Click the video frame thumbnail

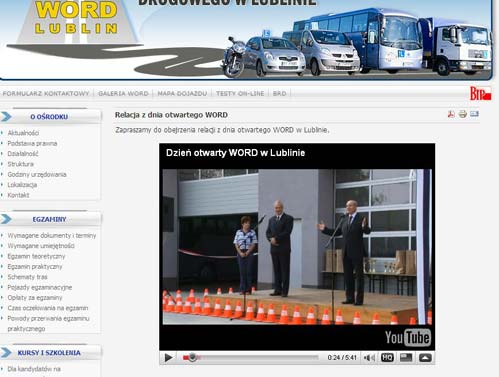297,247
